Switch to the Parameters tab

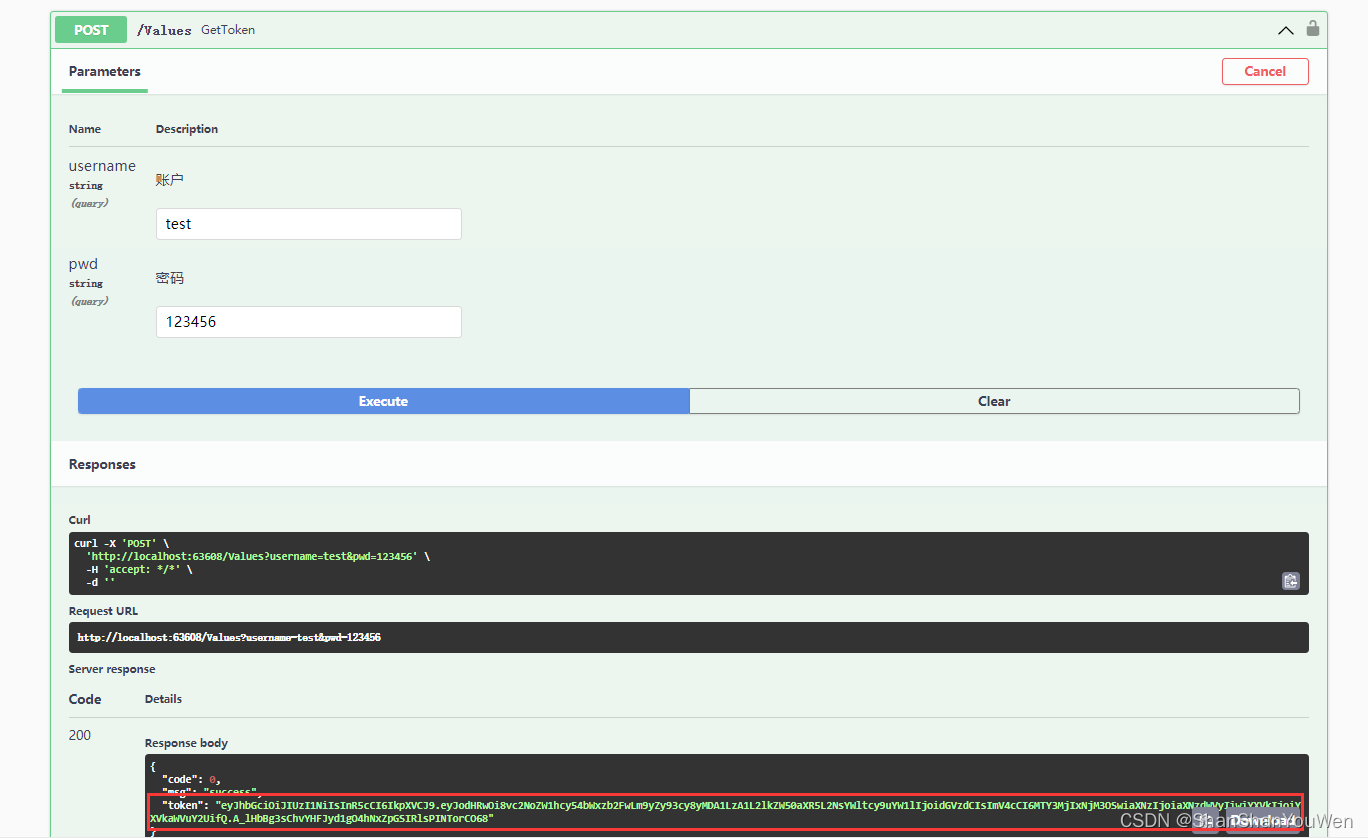(104, 71)
